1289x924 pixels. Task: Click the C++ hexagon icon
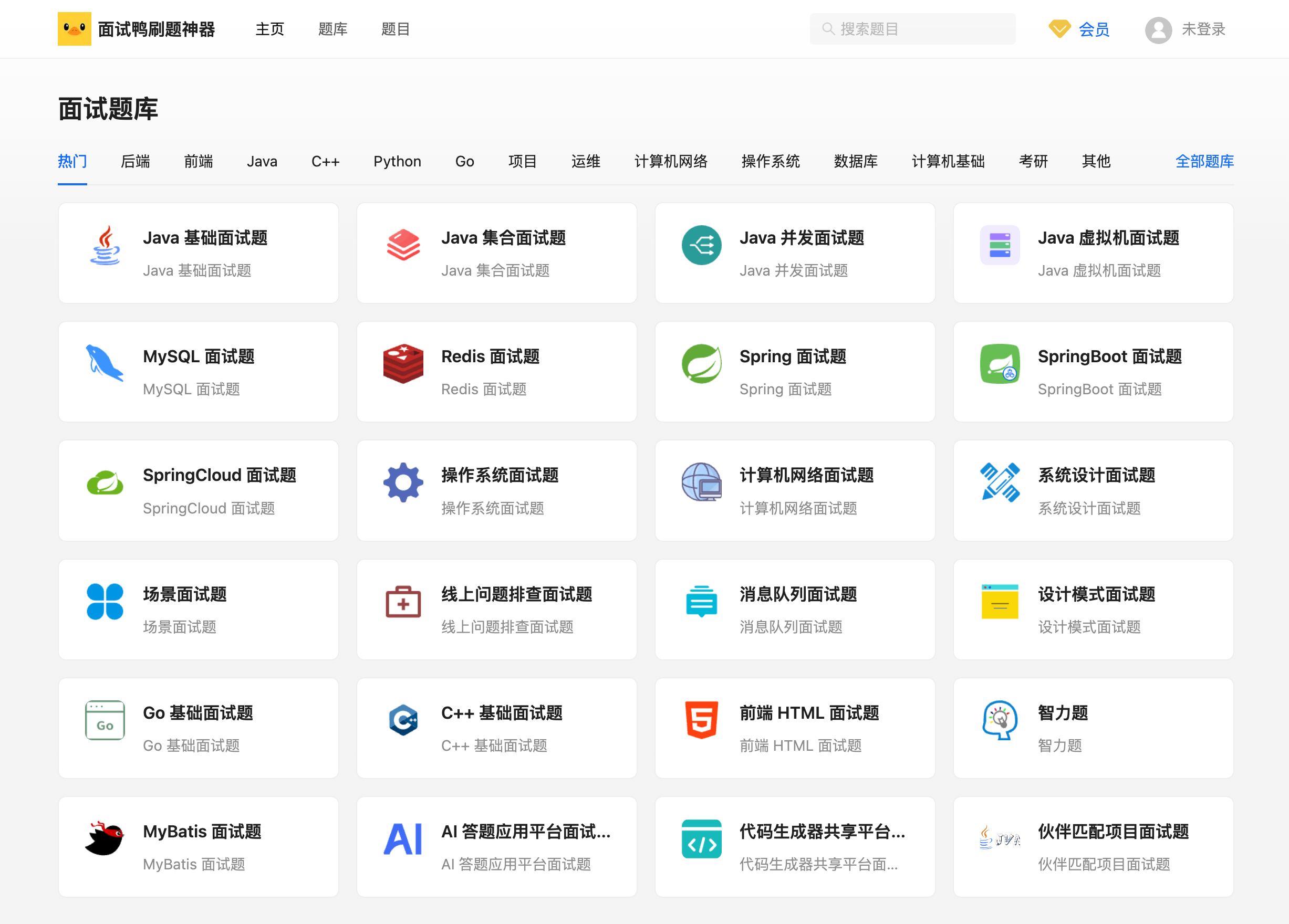403,720
